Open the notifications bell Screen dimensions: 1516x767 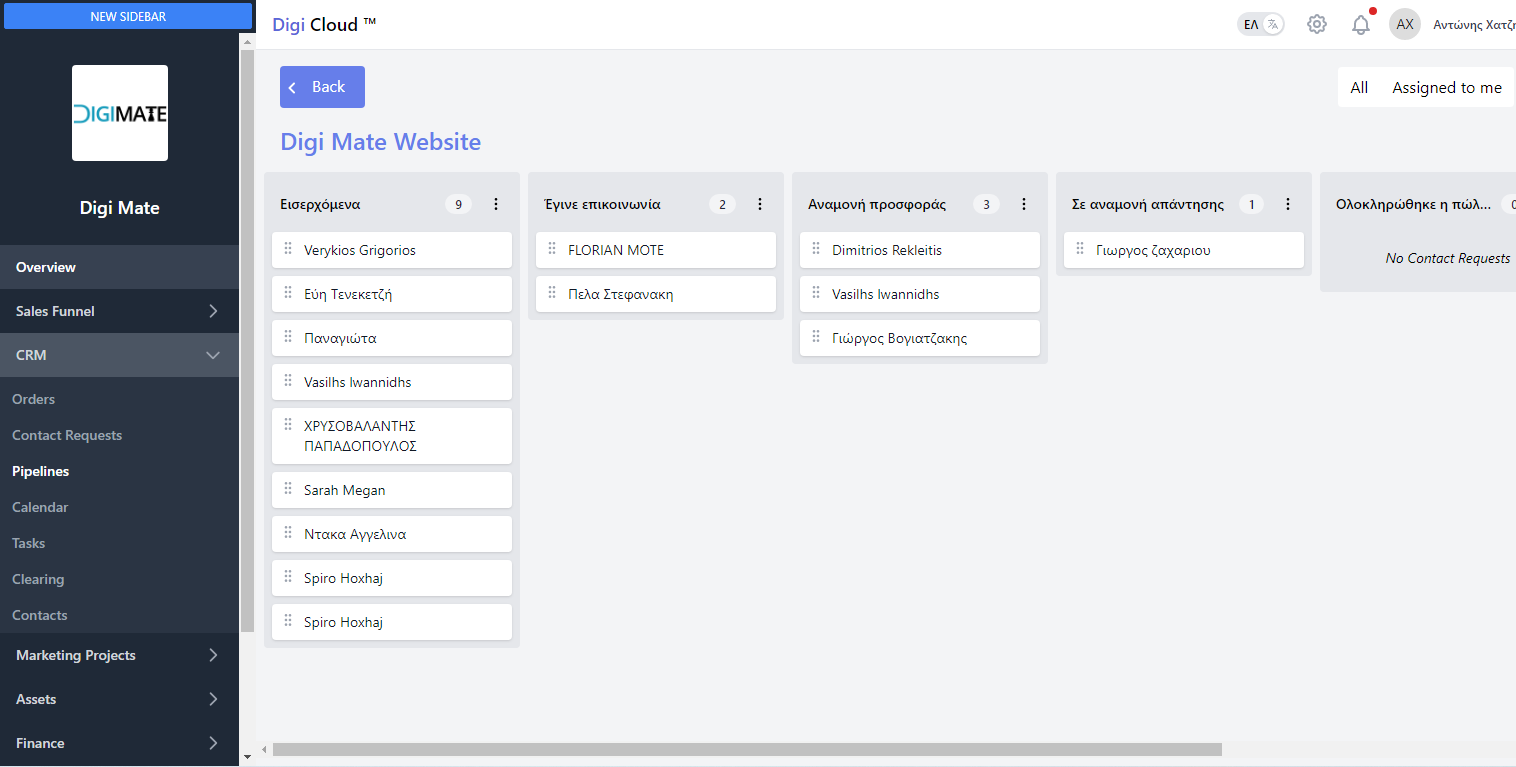coord(1361,25)
